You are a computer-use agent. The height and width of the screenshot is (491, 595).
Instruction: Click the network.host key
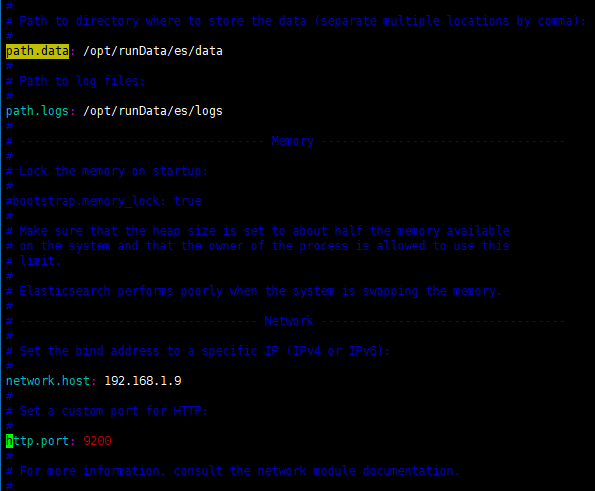click(x=48, y=381)
